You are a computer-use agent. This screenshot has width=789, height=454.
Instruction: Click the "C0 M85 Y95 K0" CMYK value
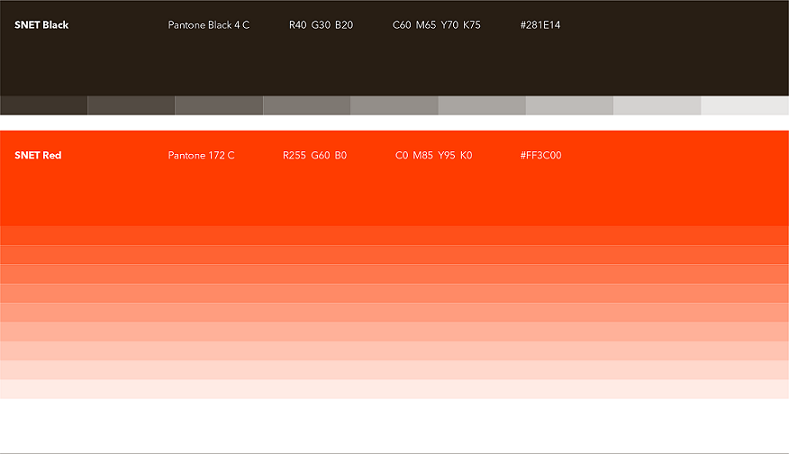point(434,155)
